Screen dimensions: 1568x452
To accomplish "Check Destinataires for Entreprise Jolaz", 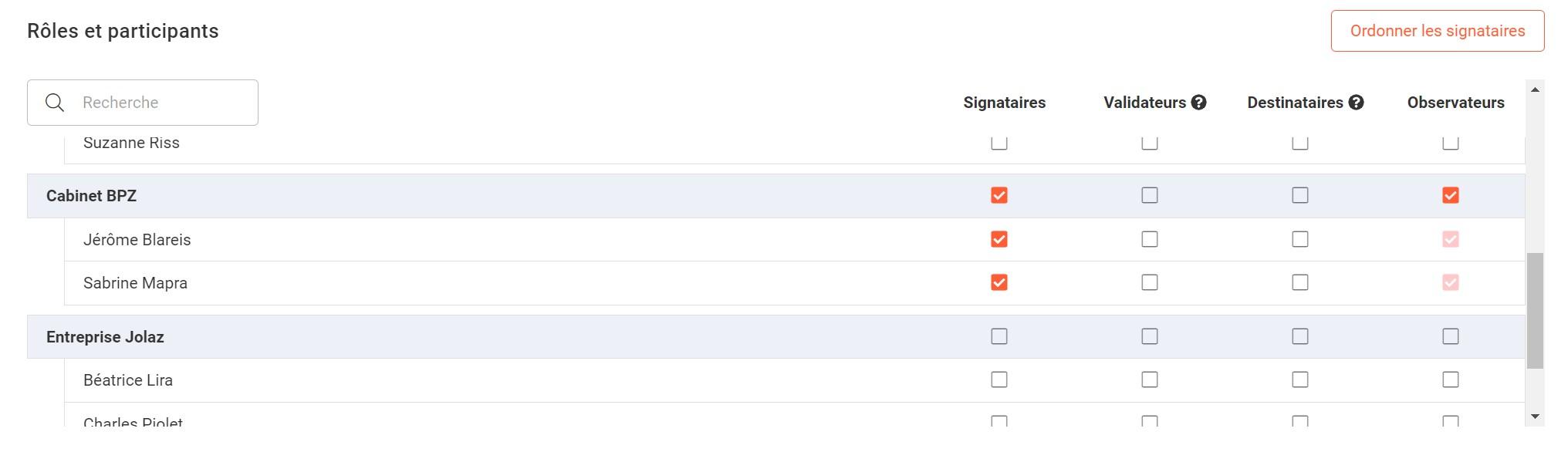I will click(1300, 336).
